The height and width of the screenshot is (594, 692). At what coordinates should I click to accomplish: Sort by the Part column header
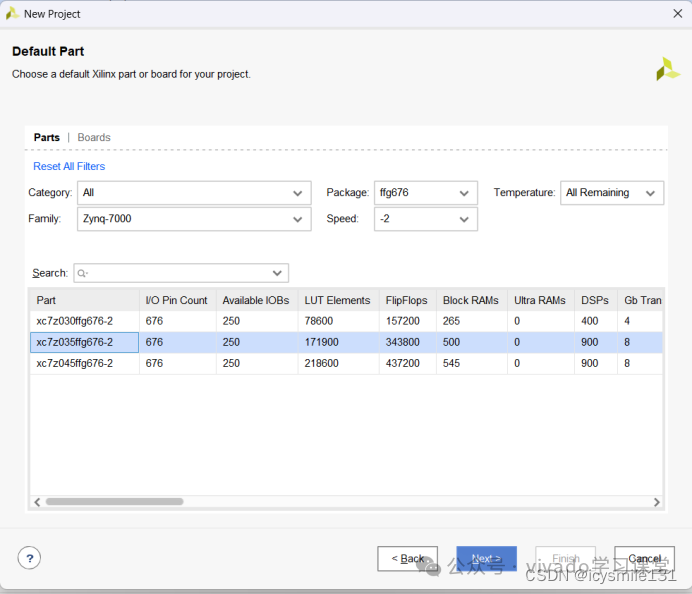point(84,301)
